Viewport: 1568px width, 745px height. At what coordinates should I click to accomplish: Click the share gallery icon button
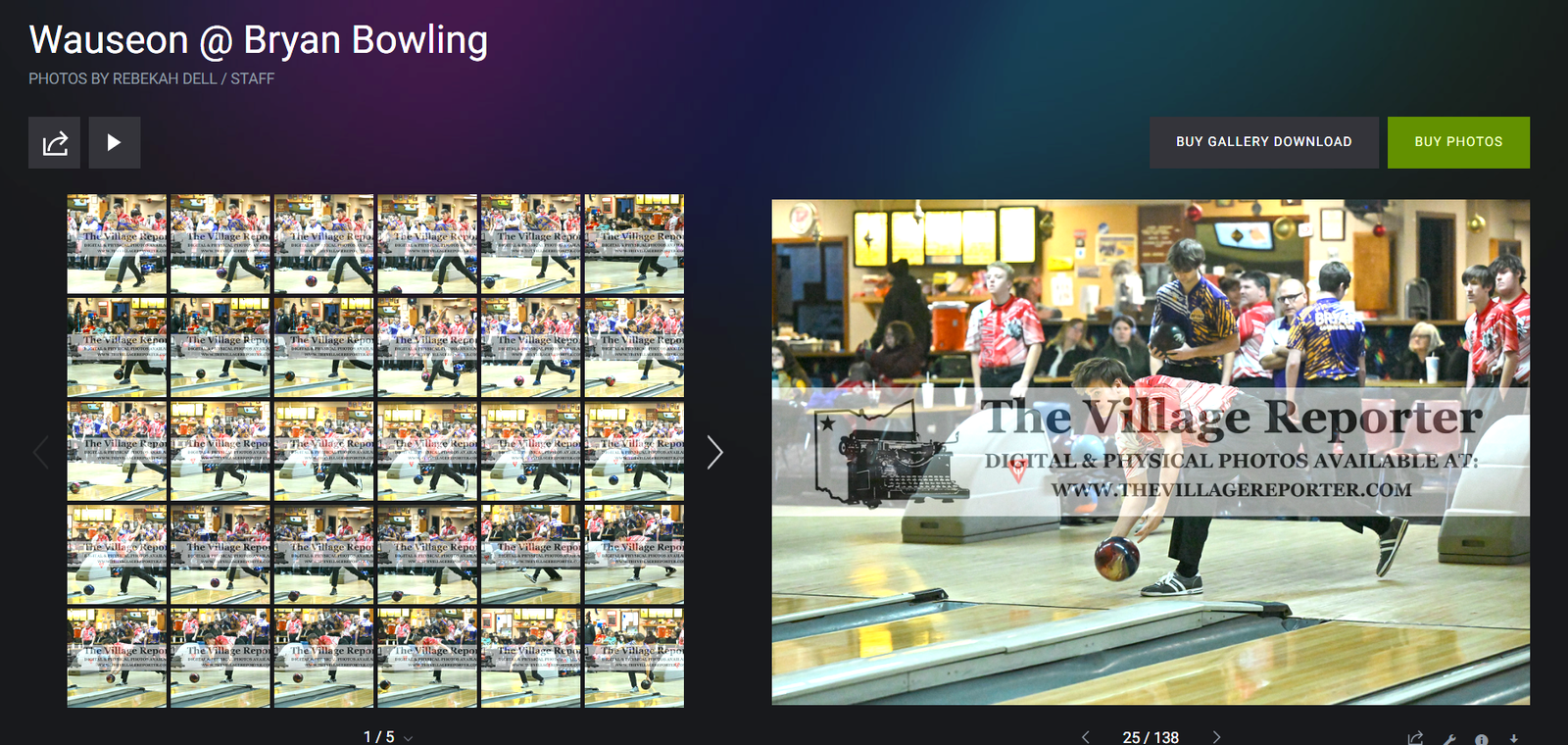click(x=54, y=143)
